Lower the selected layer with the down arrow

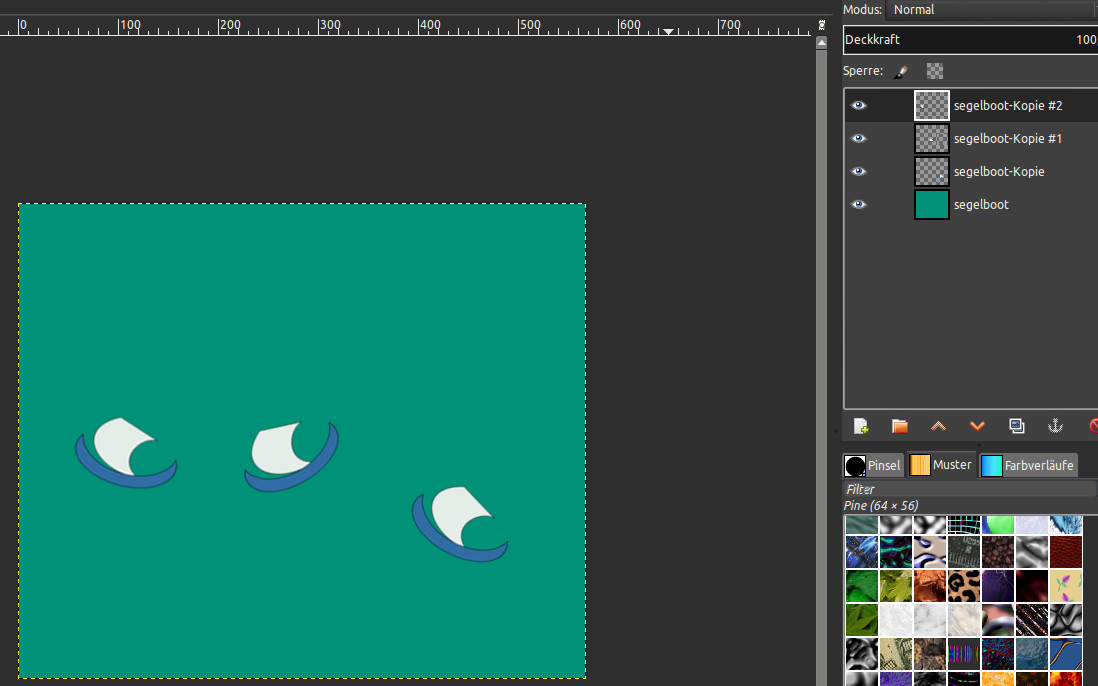coord(977,426)
